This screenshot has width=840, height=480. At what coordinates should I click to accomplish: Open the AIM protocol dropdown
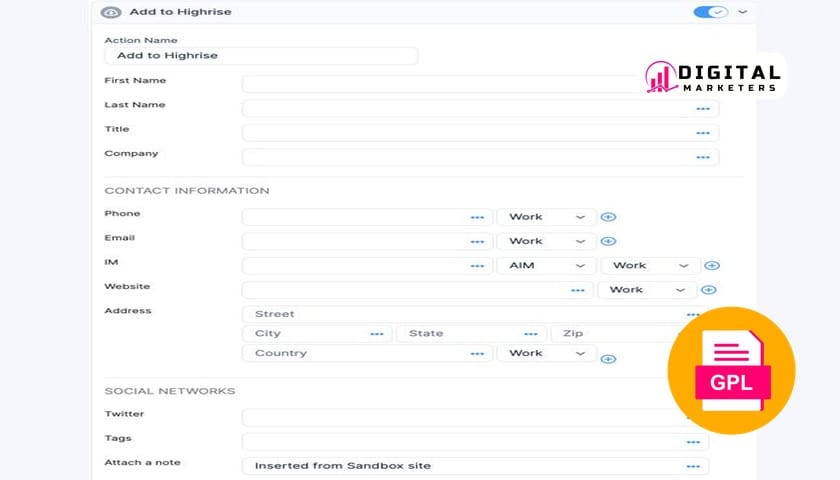click(546, 266)
